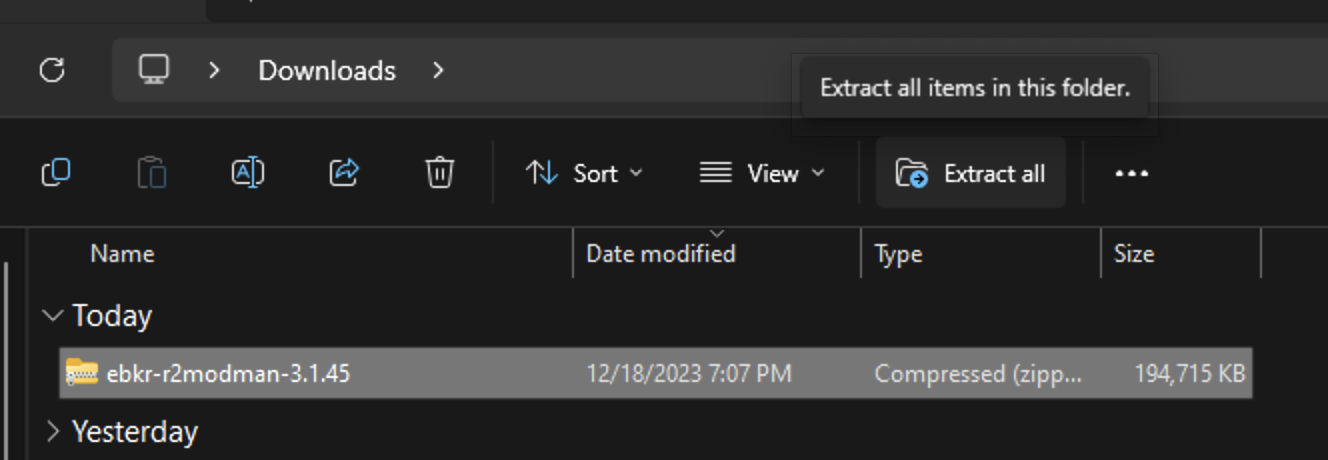Click the This PC monitor icon
Screen dimensions: 1328x460
pyautogui.click(x=153, y=70)
